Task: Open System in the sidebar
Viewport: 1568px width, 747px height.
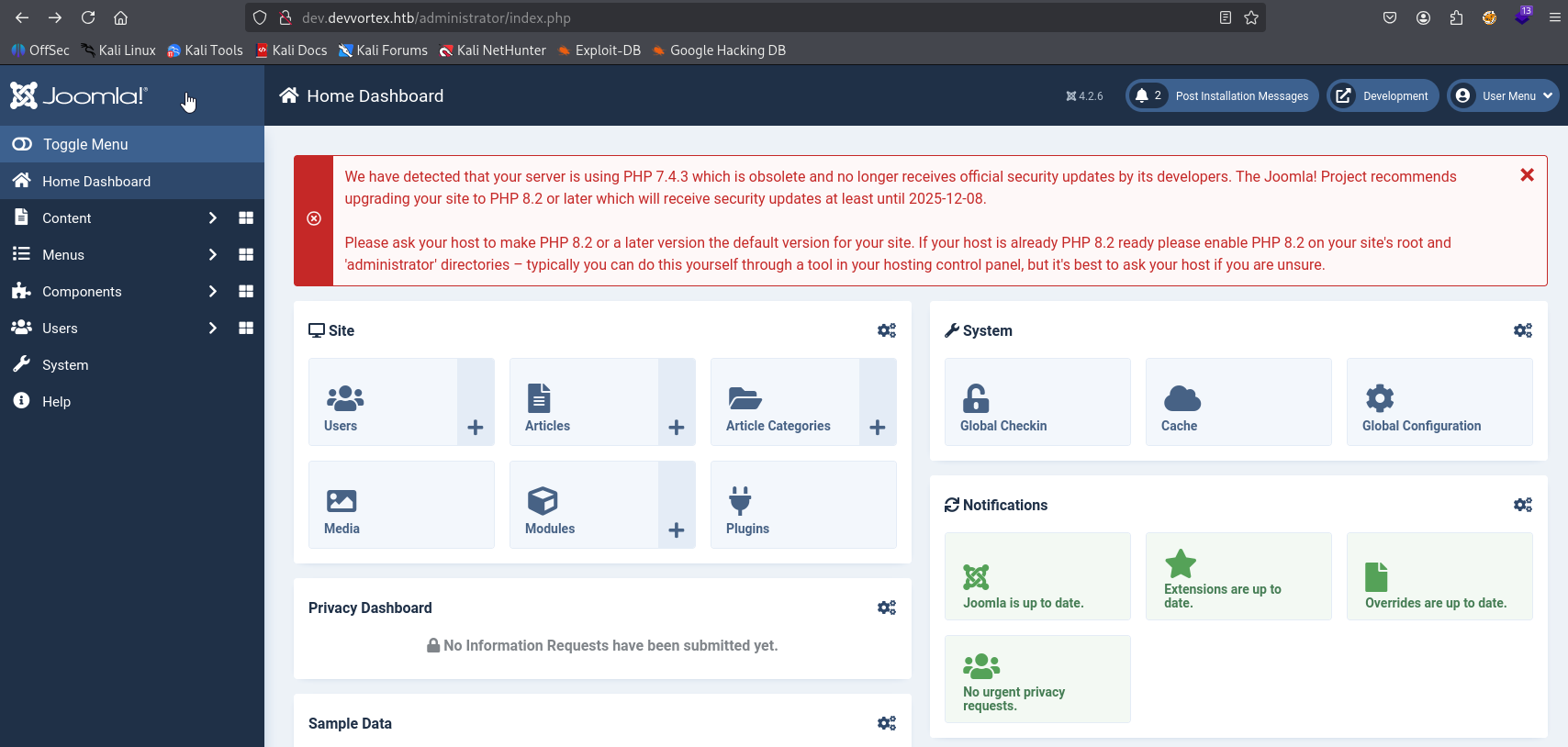Action: coord(132,364)
